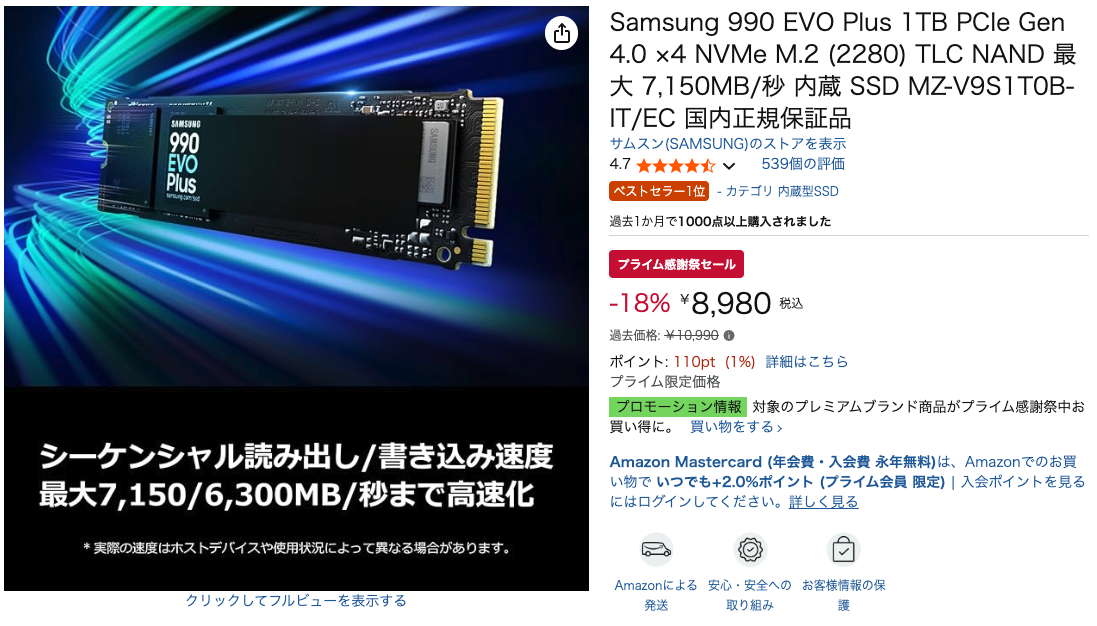Click クリックしてフルビューを表示する under image

click(x=296, y=600)
